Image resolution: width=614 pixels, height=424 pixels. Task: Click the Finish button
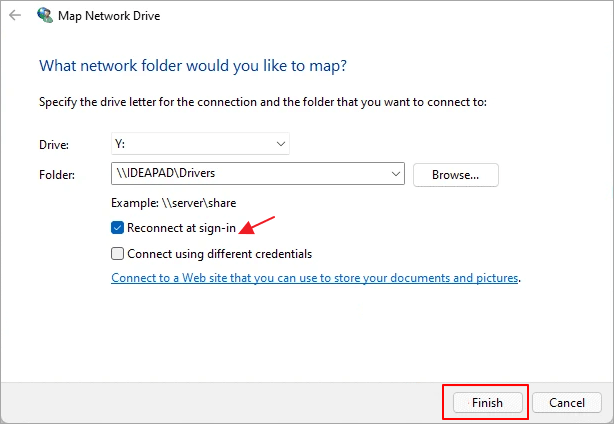tap(485, 401)
